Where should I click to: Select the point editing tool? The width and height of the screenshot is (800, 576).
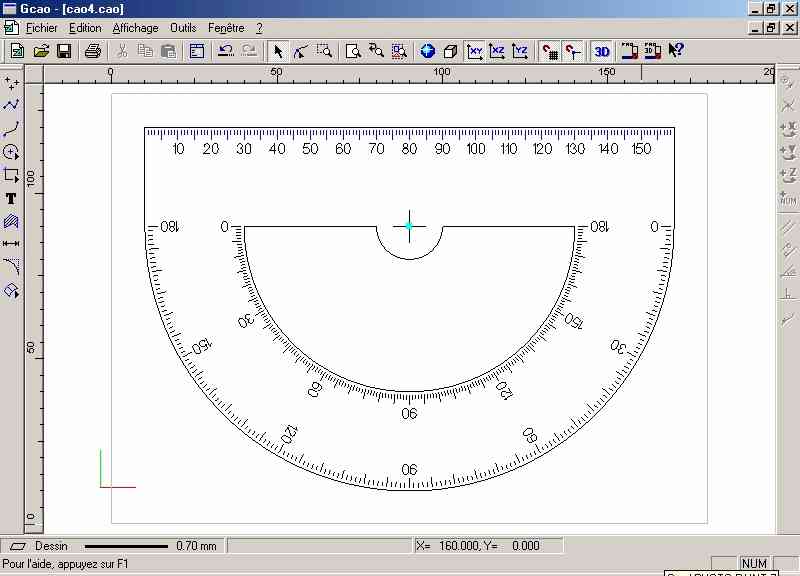[x=301, y=51]
